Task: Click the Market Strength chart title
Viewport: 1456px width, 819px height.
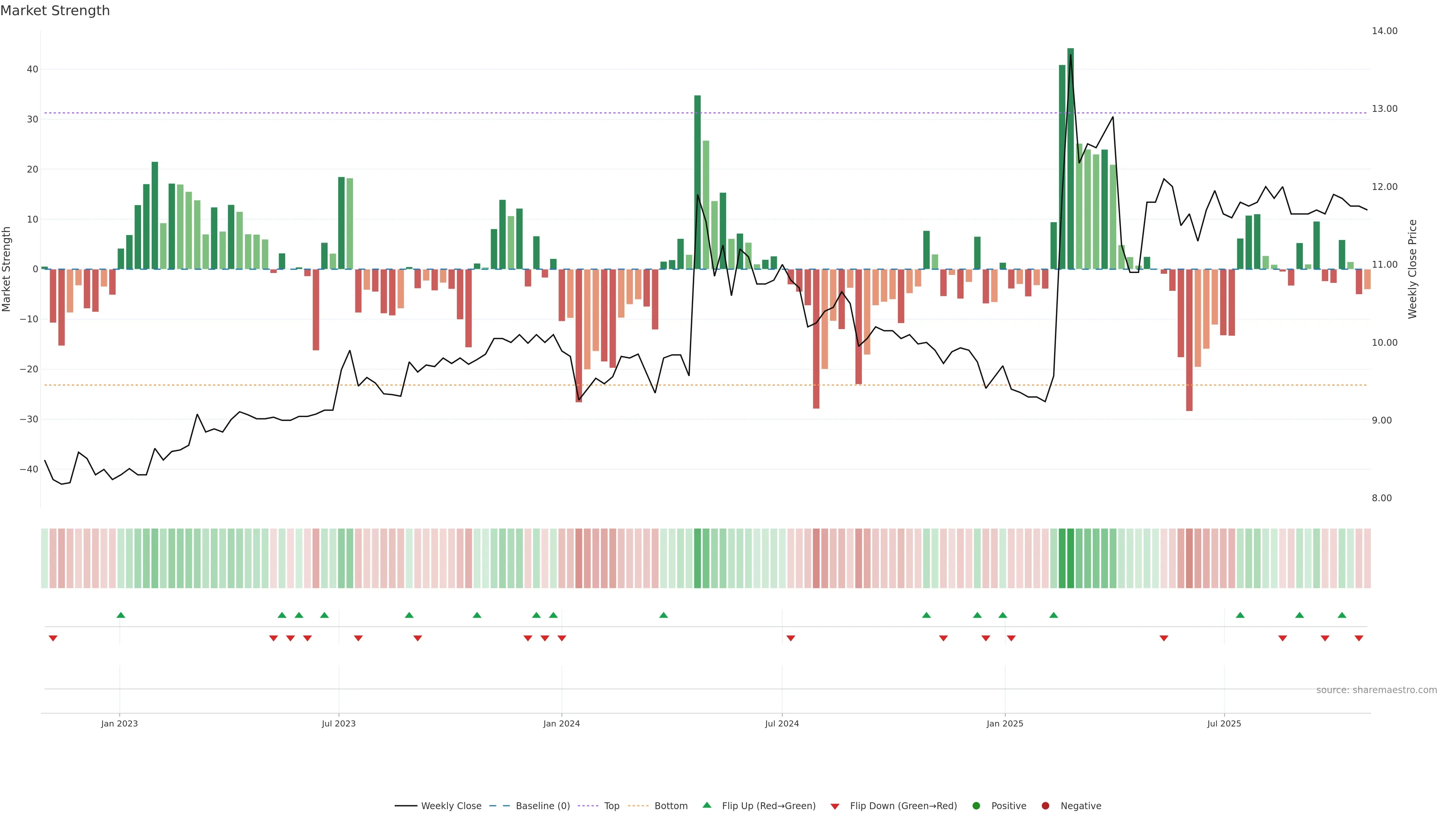Action: [x=55, y=11]
